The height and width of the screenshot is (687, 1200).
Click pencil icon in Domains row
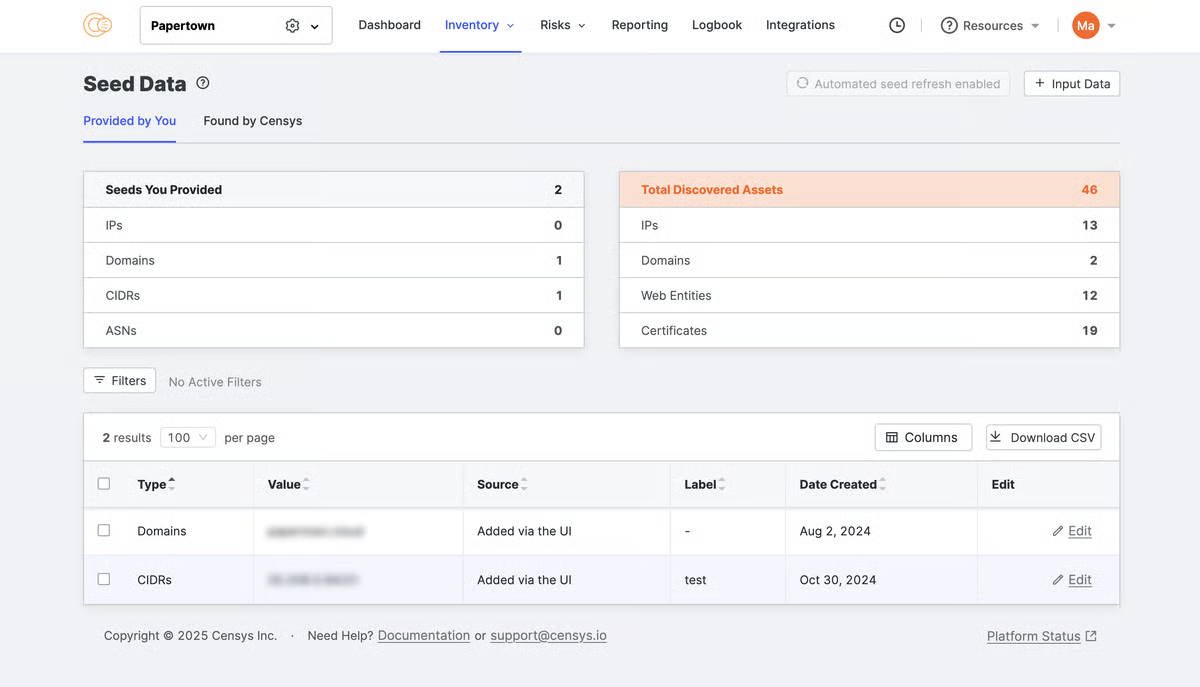(1058, 532)
